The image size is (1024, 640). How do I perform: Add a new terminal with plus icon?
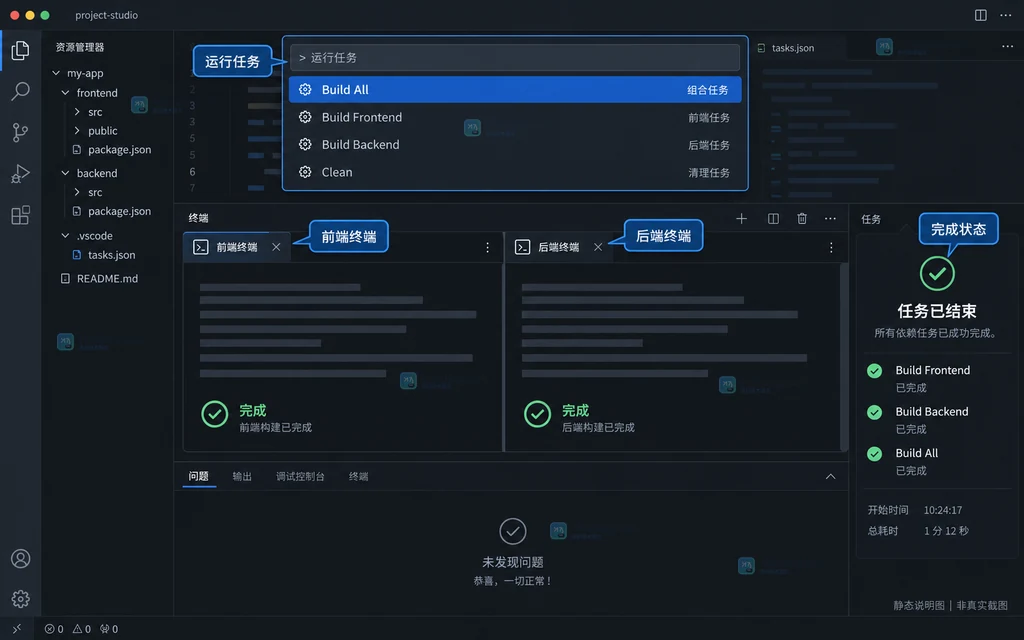(x=741, y=219)
